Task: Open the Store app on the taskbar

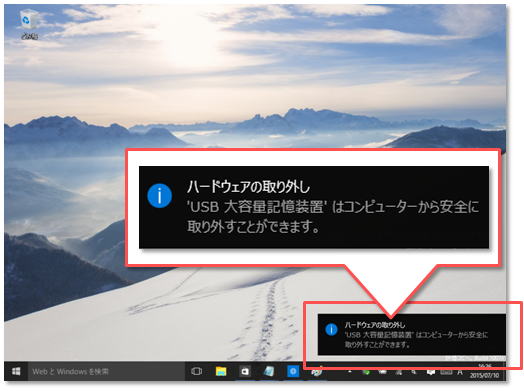Action: click(x=245, y=371)
